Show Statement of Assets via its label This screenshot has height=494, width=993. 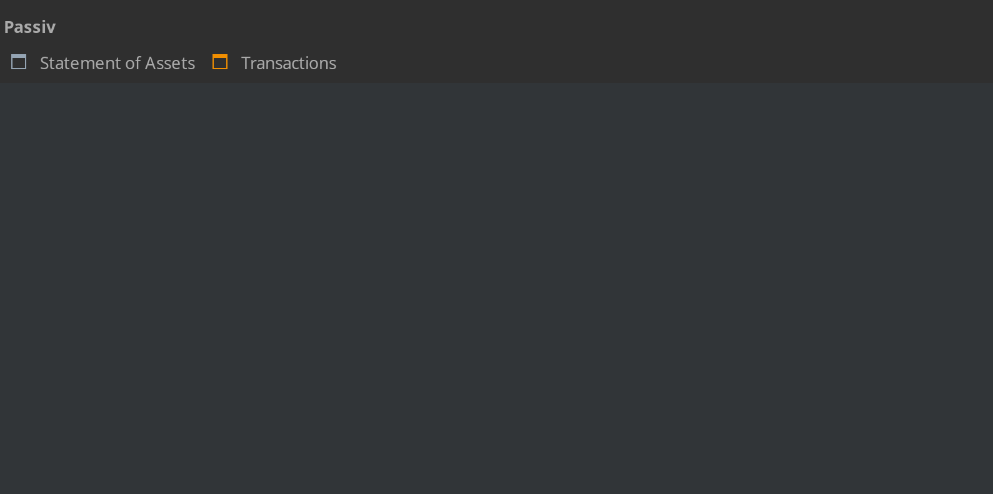coord(117,63)
